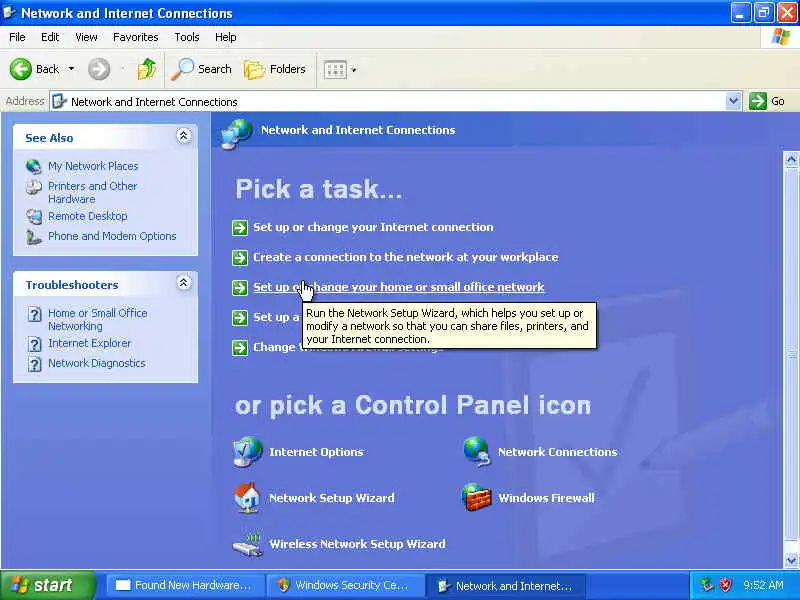Screen dimensions: 800x600
Task: Click the Printers and Other Hardware icon
Action: (x=34, y=187)
